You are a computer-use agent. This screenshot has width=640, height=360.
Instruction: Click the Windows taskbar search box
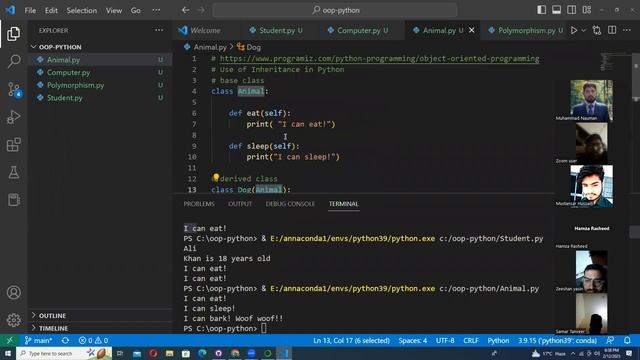coord(64,353)
